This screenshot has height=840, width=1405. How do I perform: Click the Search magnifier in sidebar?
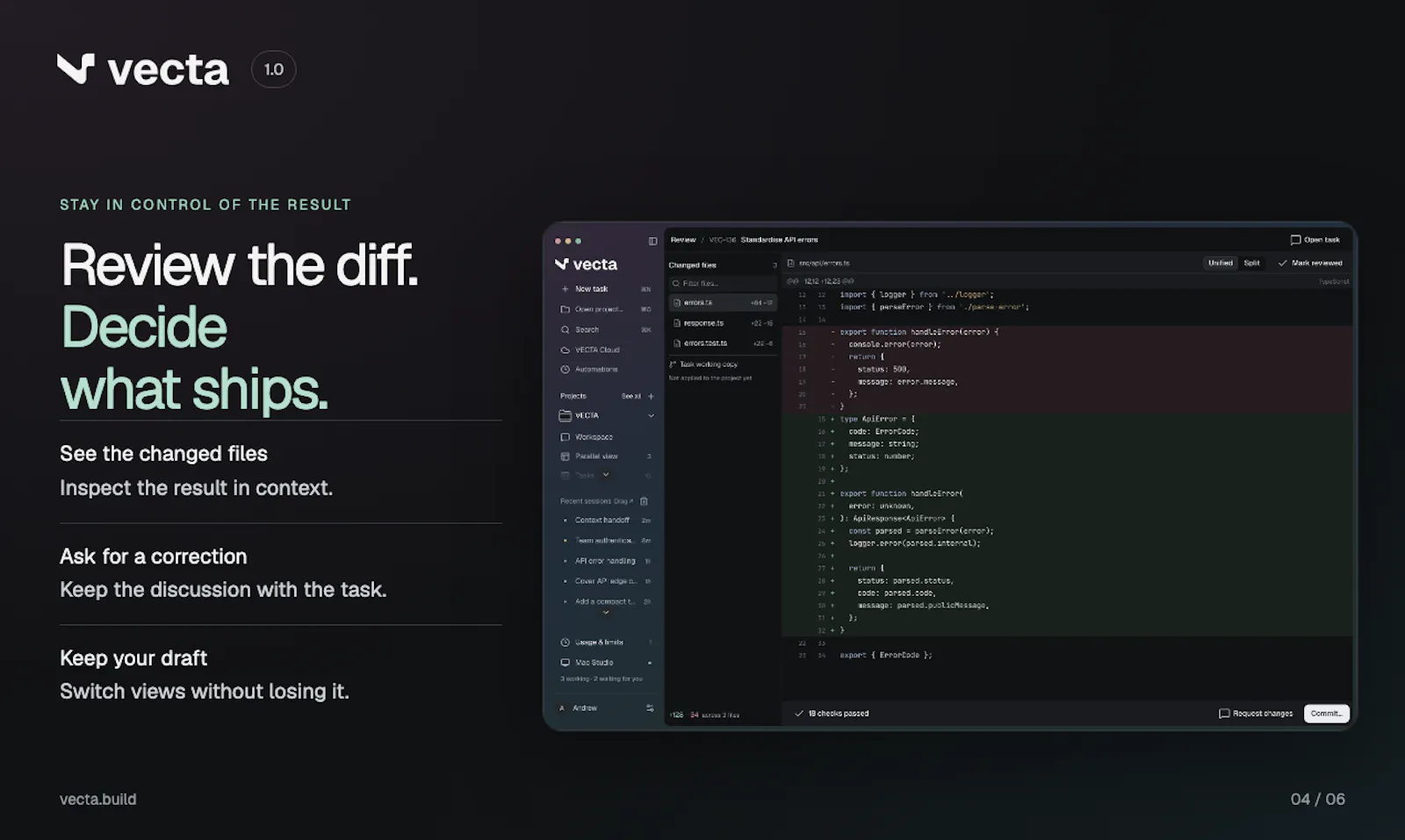pos(565,329)
